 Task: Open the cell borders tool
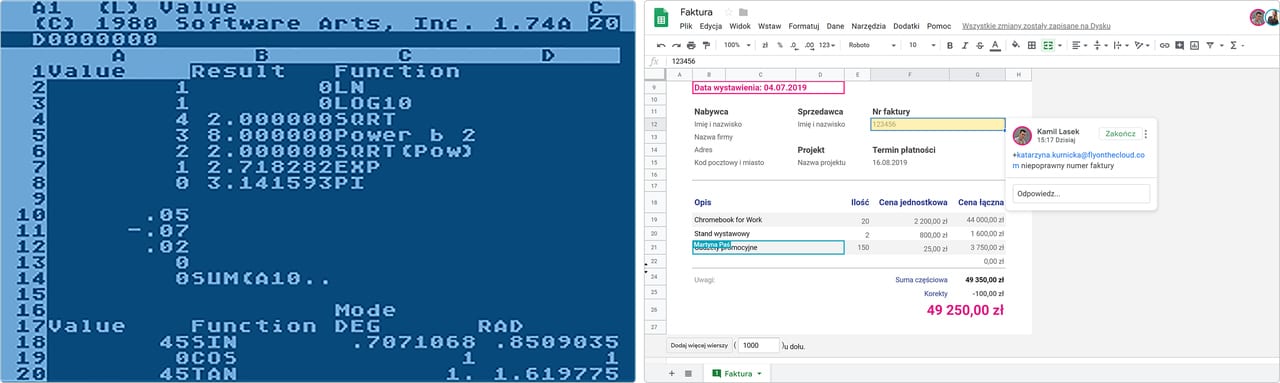point(1032,45)
